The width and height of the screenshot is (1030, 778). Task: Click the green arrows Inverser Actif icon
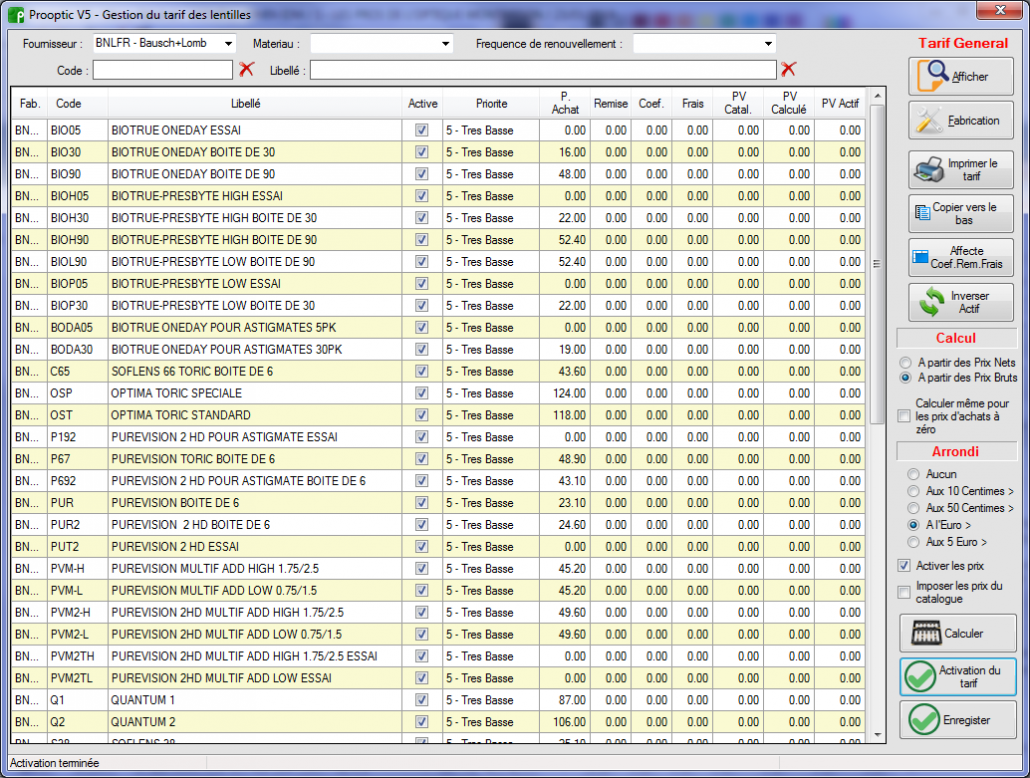tap(931, 302)
